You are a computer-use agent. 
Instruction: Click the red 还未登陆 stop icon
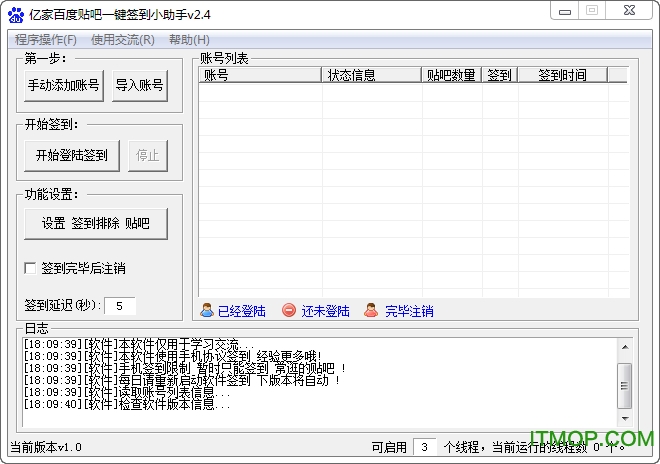(289, 310)
